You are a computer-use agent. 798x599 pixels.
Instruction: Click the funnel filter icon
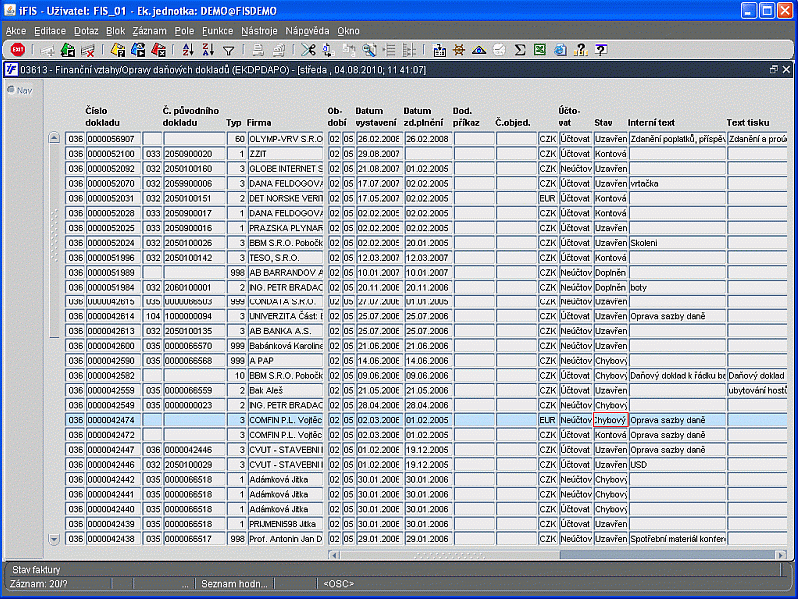pos(228,50)
